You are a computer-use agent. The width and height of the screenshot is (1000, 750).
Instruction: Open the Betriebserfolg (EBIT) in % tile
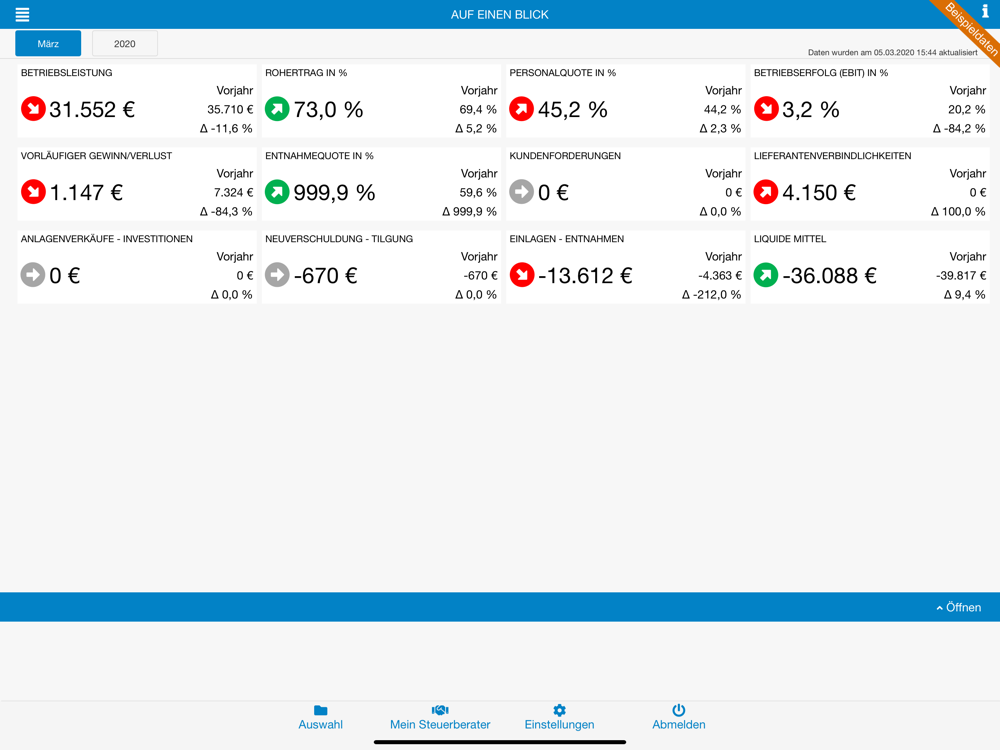[869, 101]
